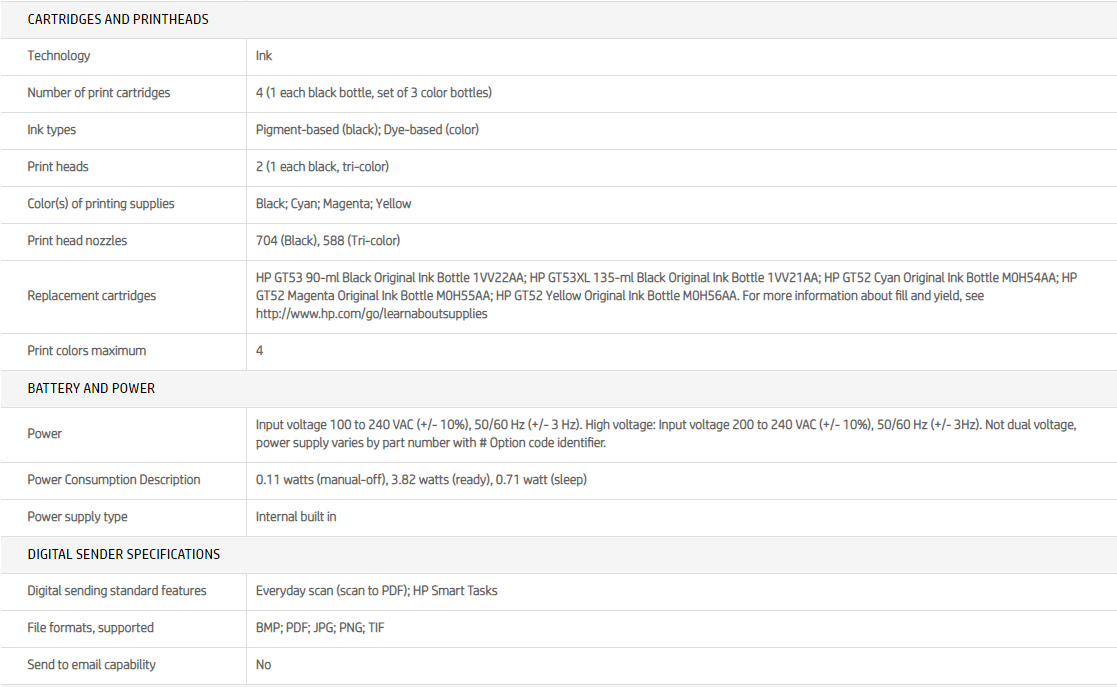Click the Battery and Power section header
Viewport: 1117px width, 687px height.
pyautogui.click(x=91, y=388)
